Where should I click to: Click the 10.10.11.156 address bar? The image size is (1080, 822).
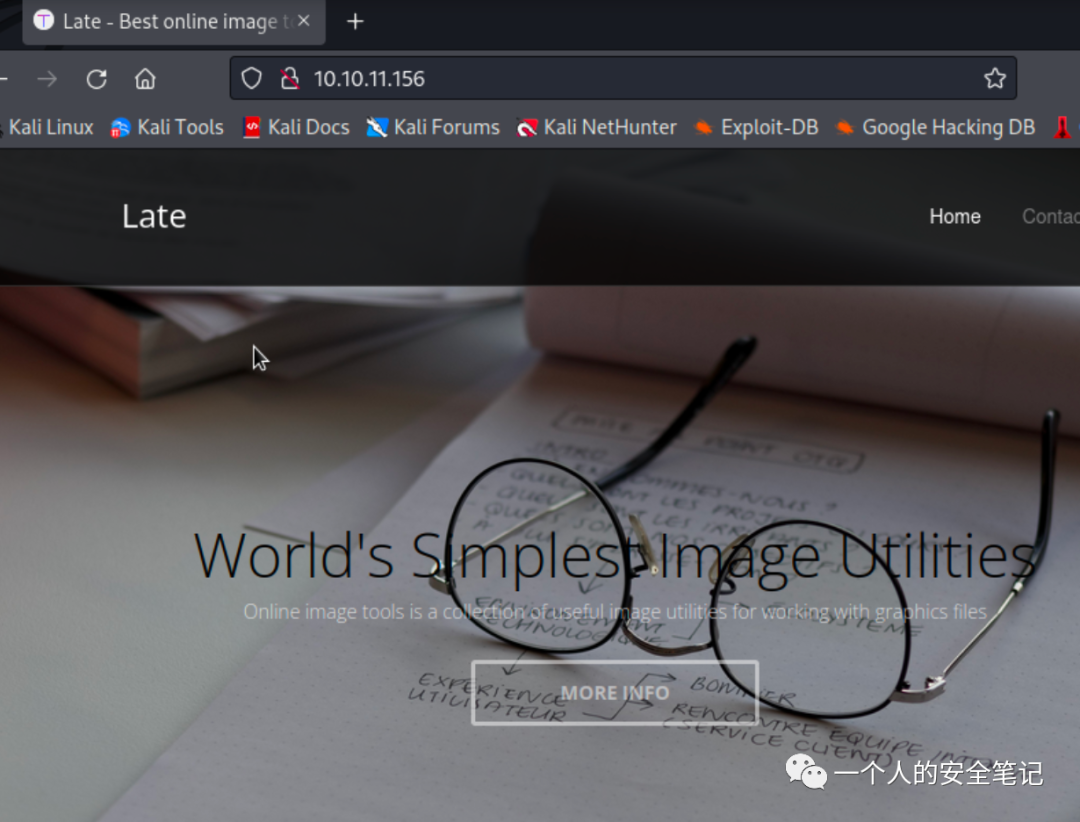pyautogui.click(x=623, y=79)
